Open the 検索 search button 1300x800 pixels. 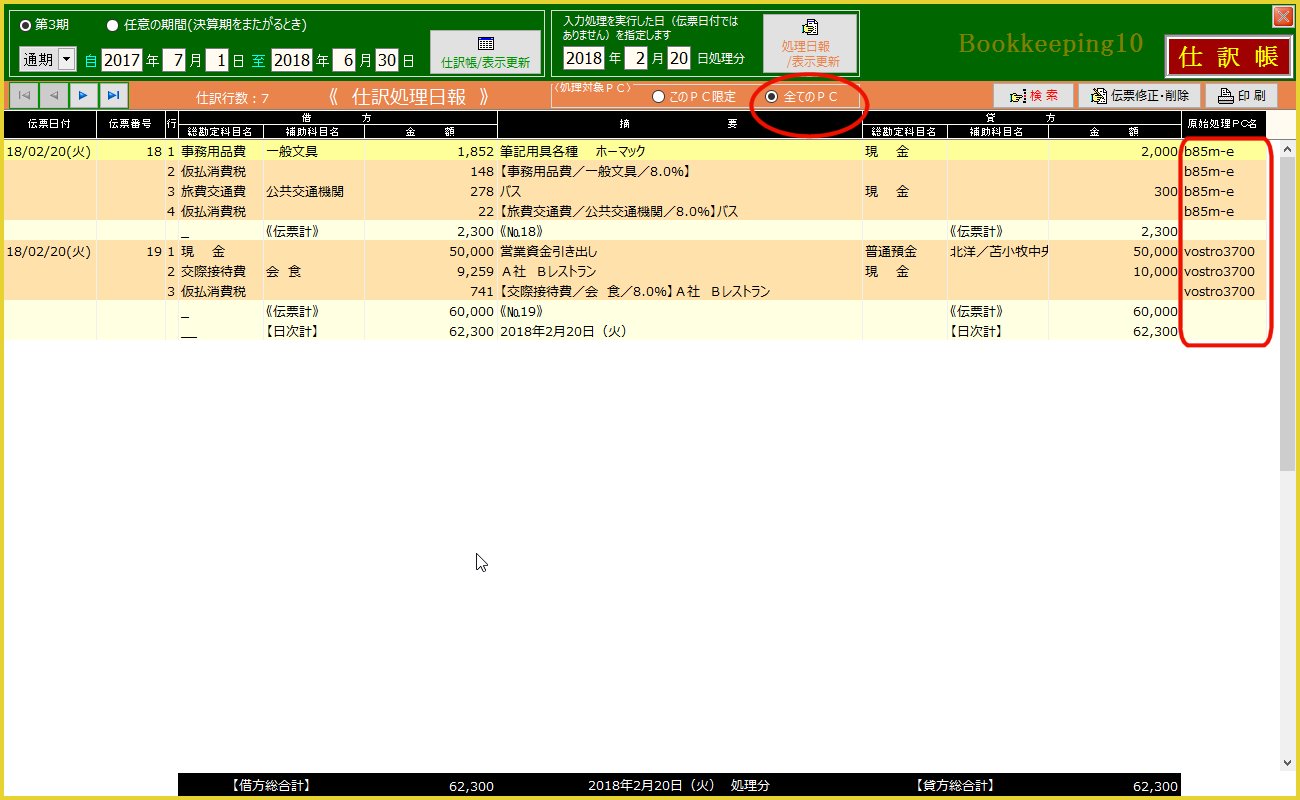click(x=1033, y=96)
